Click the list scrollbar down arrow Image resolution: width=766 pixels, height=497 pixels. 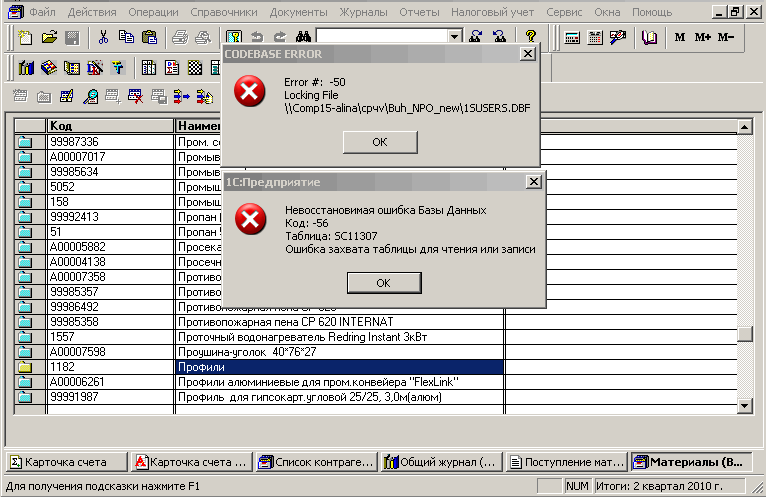pos(744,406)
